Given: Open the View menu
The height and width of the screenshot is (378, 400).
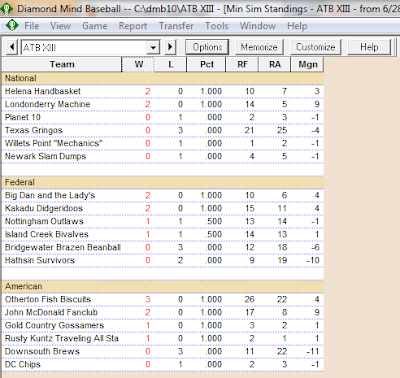Looking at the screenshot, I should (60, 26).
